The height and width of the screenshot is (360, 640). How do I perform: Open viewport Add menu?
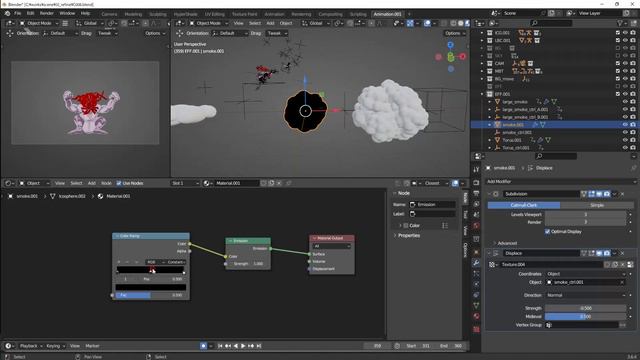tap(270, 23)
